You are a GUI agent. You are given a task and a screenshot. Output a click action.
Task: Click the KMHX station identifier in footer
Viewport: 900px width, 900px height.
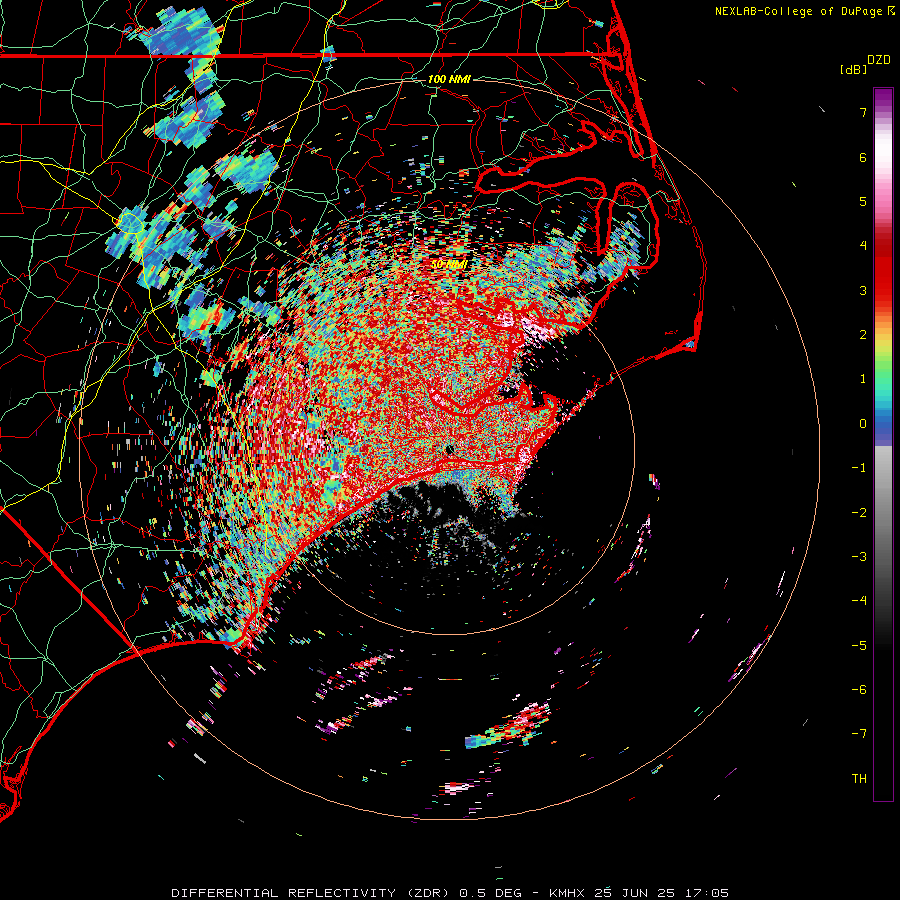567,893
